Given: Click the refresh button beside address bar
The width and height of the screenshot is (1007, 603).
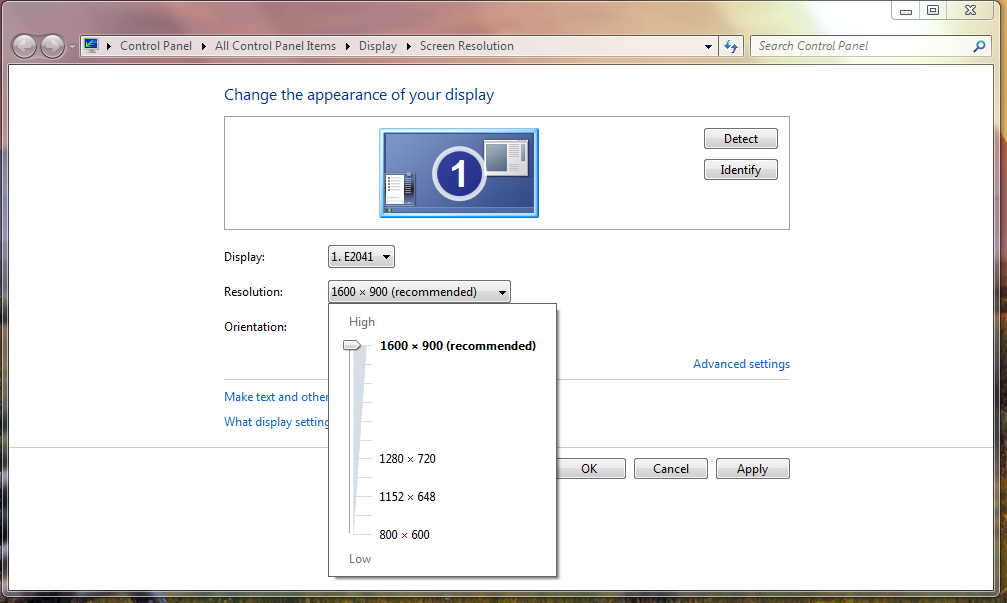Looking at the screenshot, I should tap(731, 46).
